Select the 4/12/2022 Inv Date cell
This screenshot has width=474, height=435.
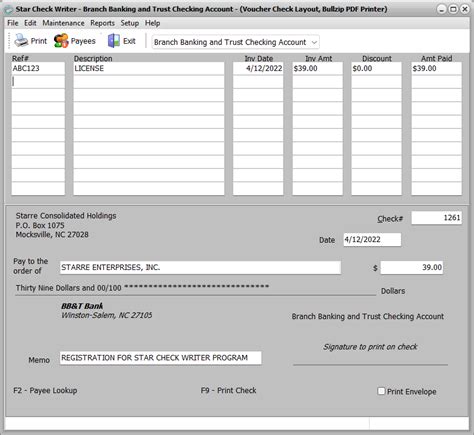tap(258, 68)
